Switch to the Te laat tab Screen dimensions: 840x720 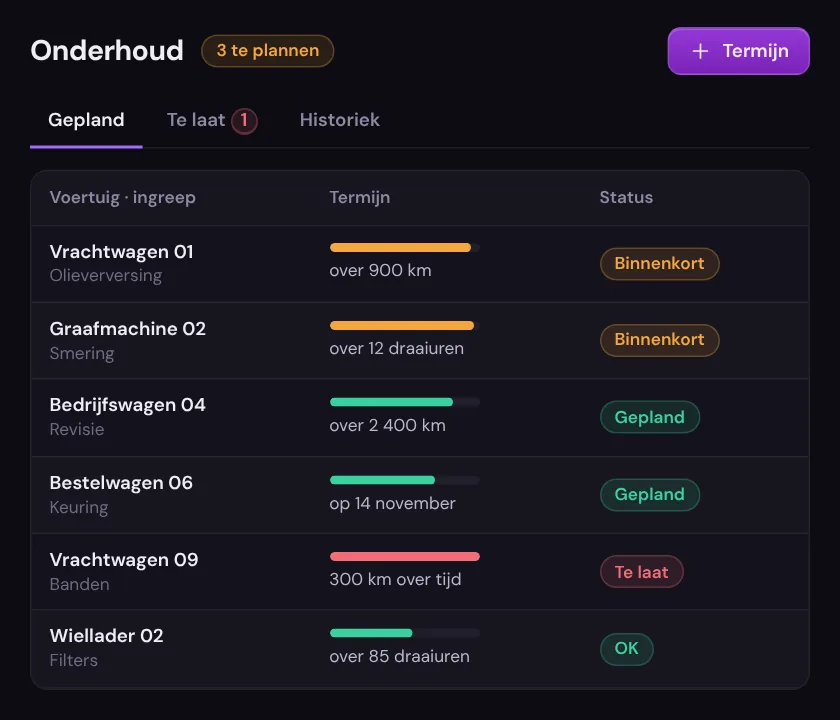point(212,120)
